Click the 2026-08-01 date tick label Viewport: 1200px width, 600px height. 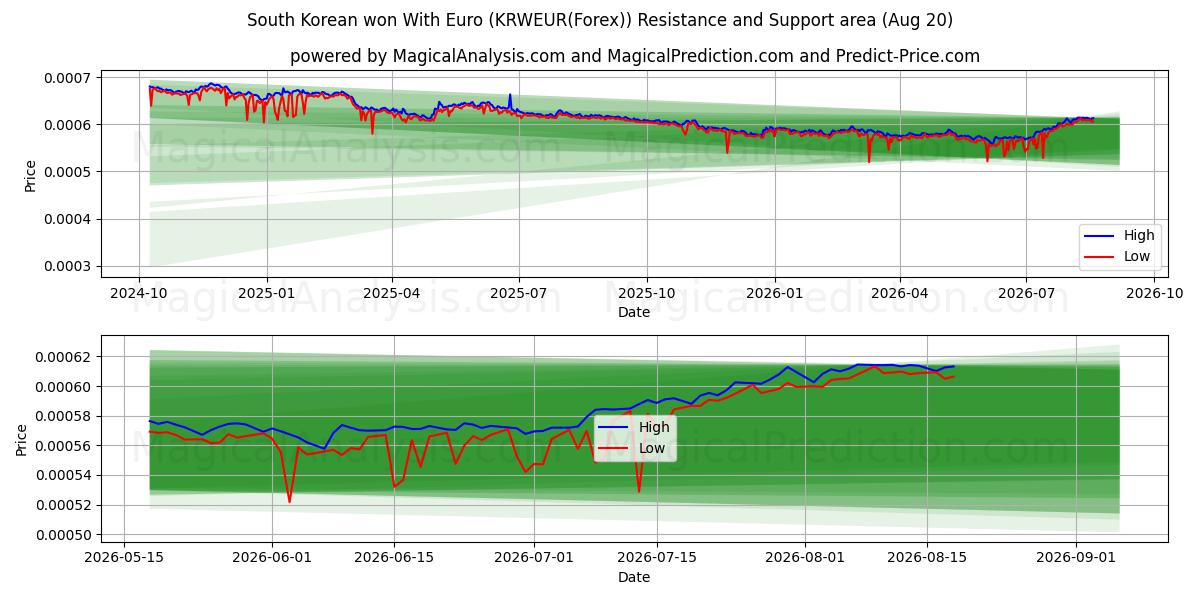804,559
